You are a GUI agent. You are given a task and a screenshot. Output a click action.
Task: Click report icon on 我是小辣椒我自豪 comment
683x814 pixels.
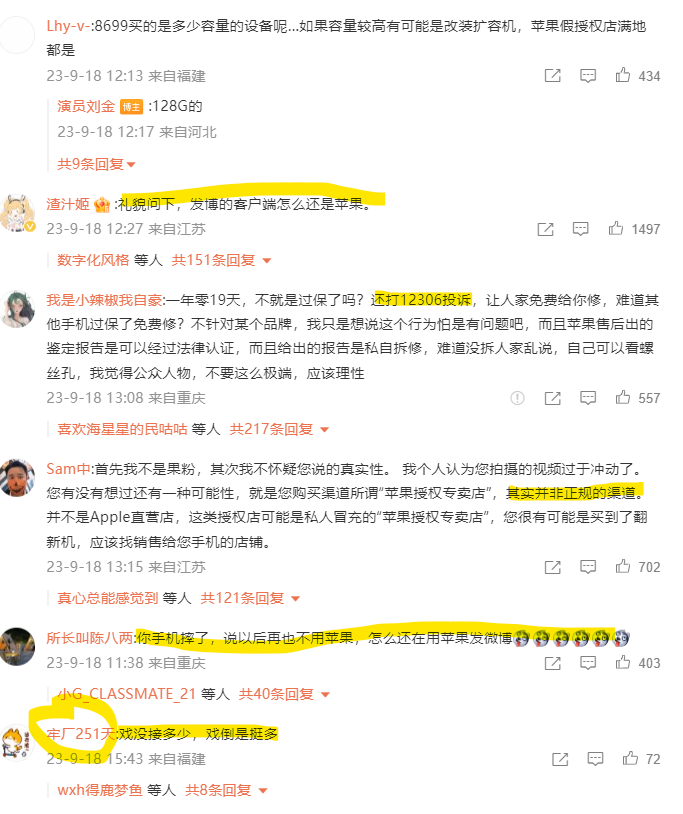pyautogui.click(x=517, y=398)
